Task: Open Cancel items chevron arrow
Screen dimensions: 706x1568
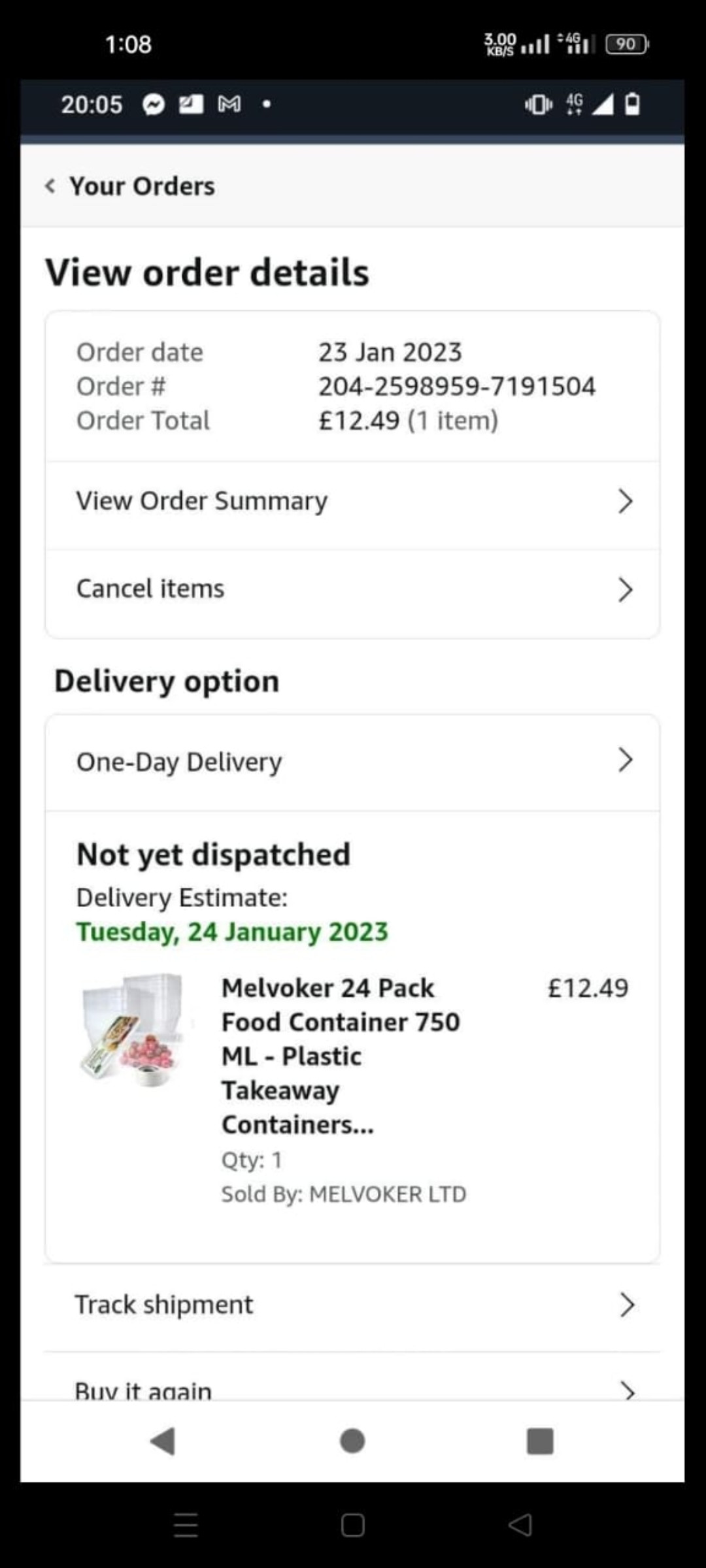Action: click(x=625, y=589)
